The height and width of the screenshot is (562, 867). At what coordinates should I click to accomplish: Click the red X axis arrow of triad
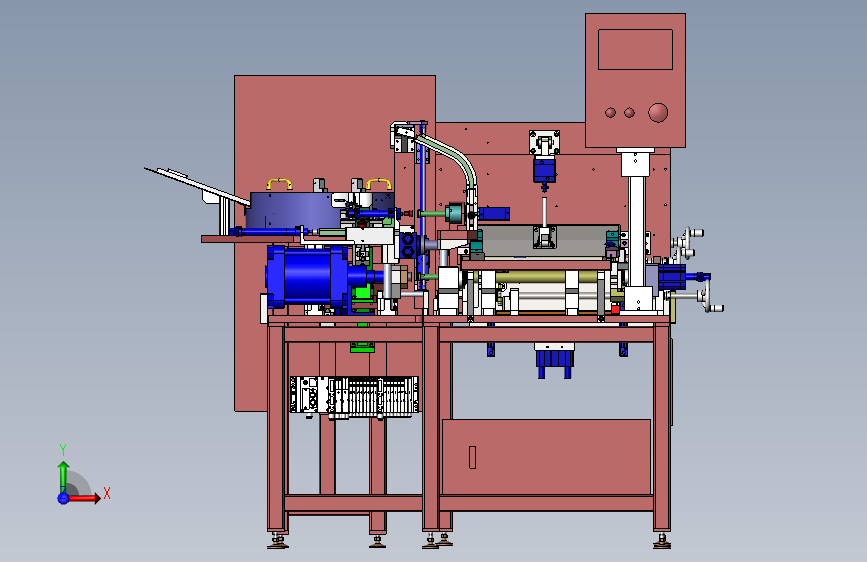[x=83, y=498]
